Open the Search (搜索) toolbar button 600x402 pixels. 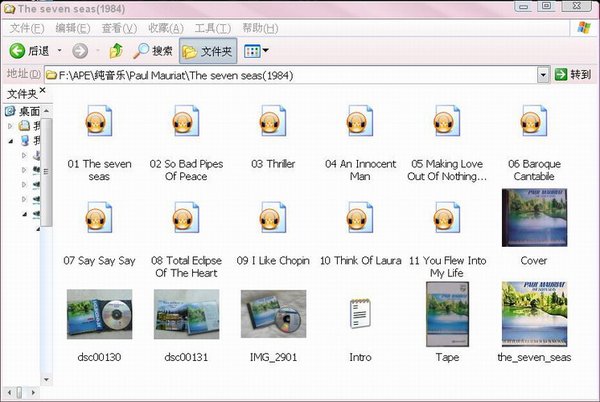[153, 51]
